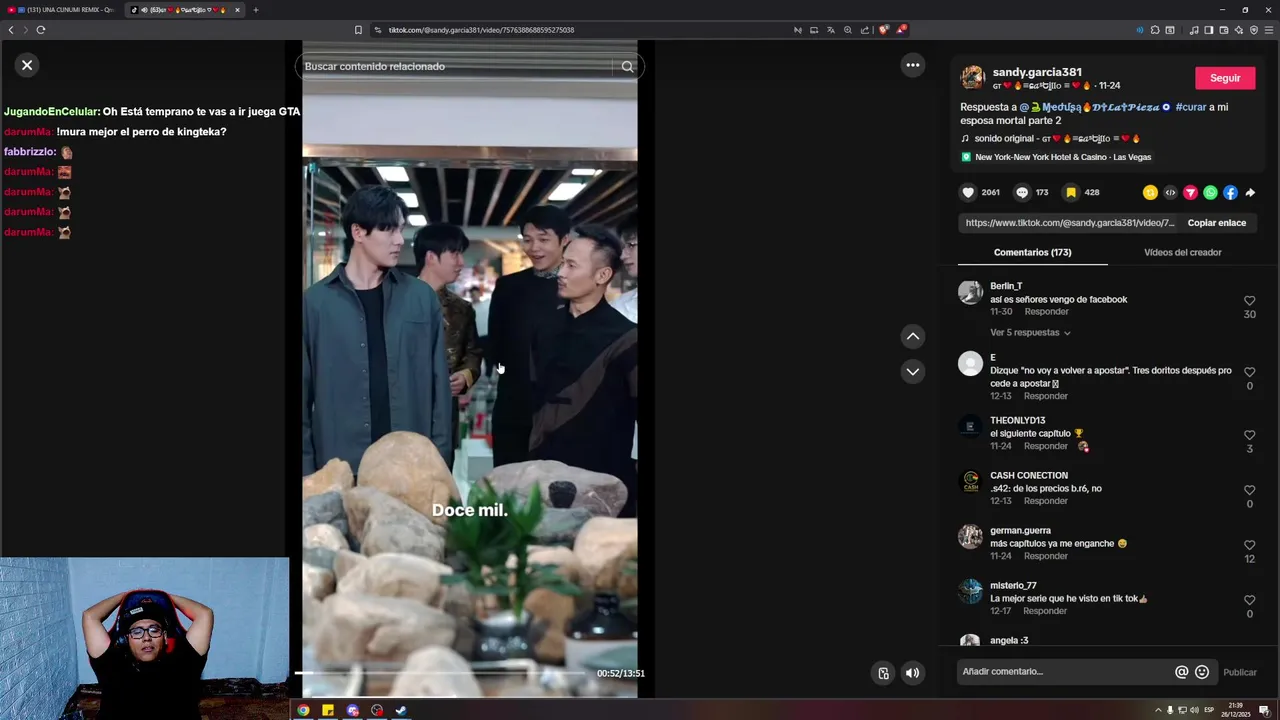This screenshot has height=720, width=1280.
Task: Click the video URL link field
Action: pos(1070,223)
